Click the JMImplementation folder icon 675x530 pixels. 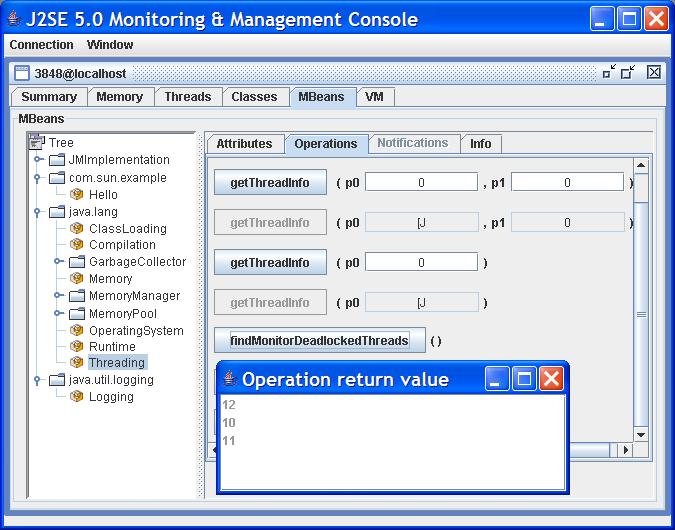[x=57, y=160]
